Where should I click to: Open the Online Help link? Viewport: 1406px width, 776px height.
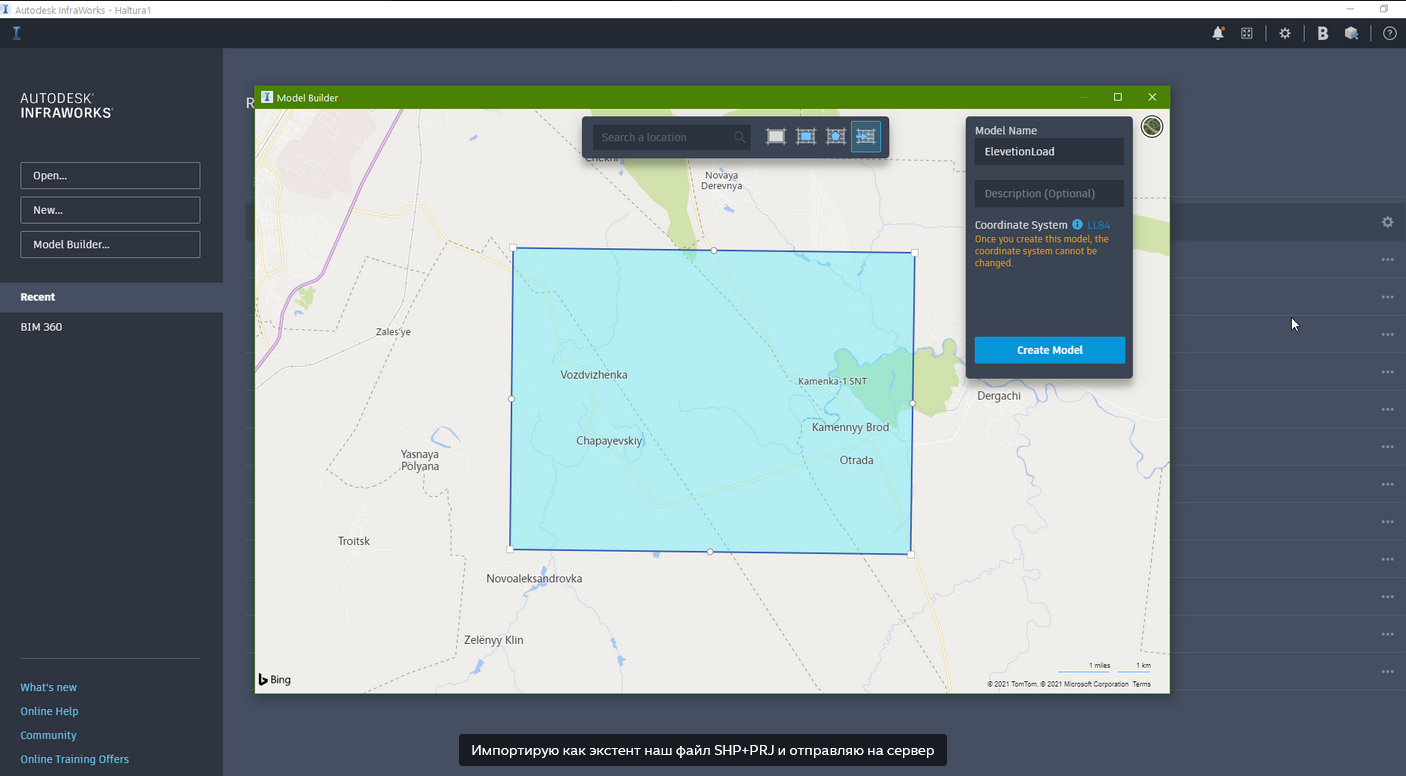click(x=49, y=711)
